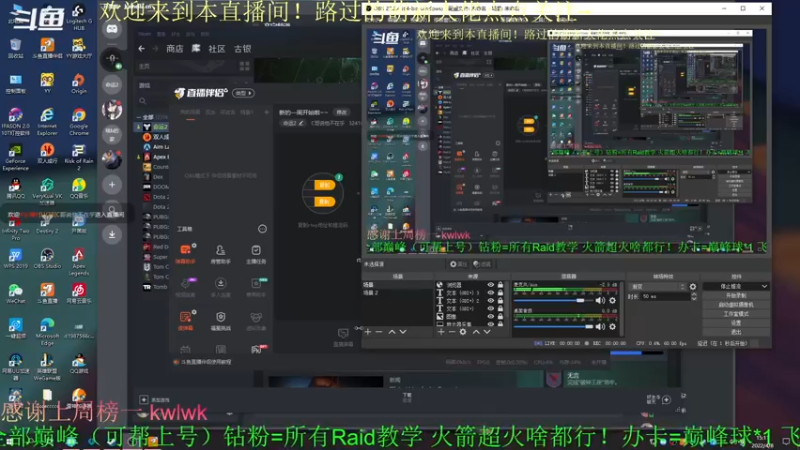This screenshot has height=450, width=800.
Task: Click the search magnifier in Steam library
Action: click(x=143, y=101)
